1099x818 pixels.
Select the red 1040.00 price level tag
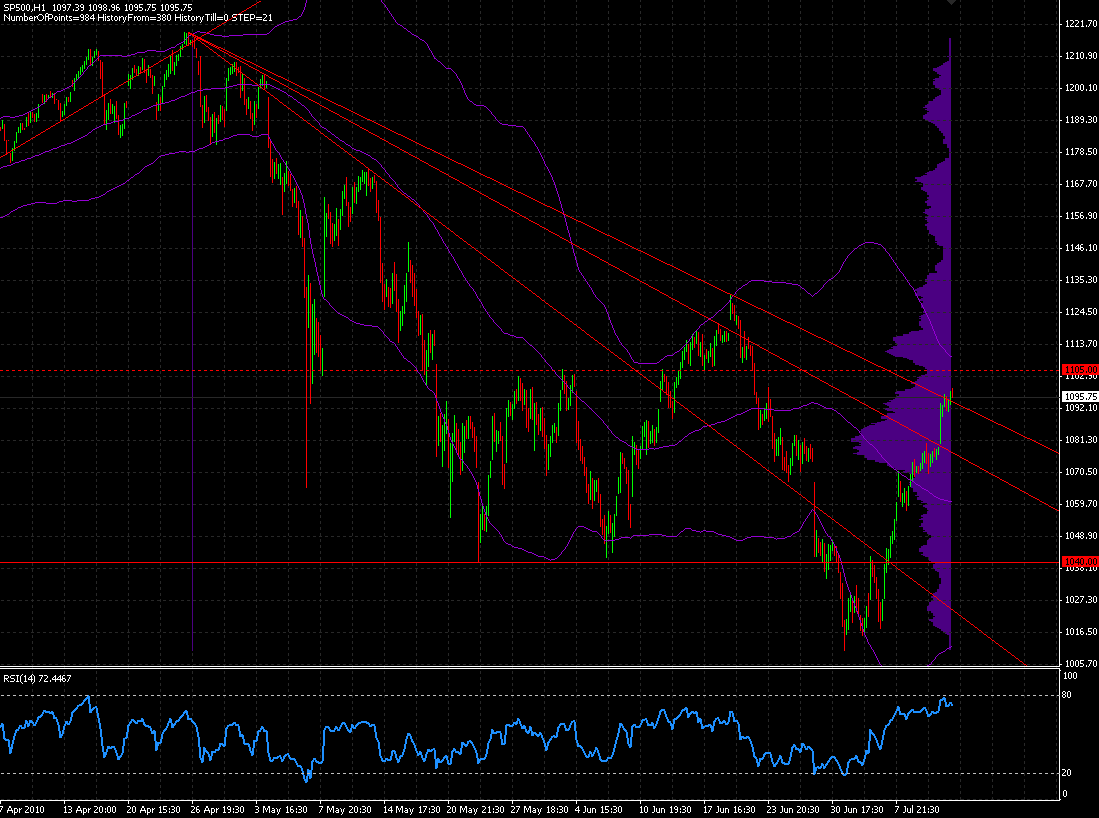pyautogui.click(x=1078, y=562)
